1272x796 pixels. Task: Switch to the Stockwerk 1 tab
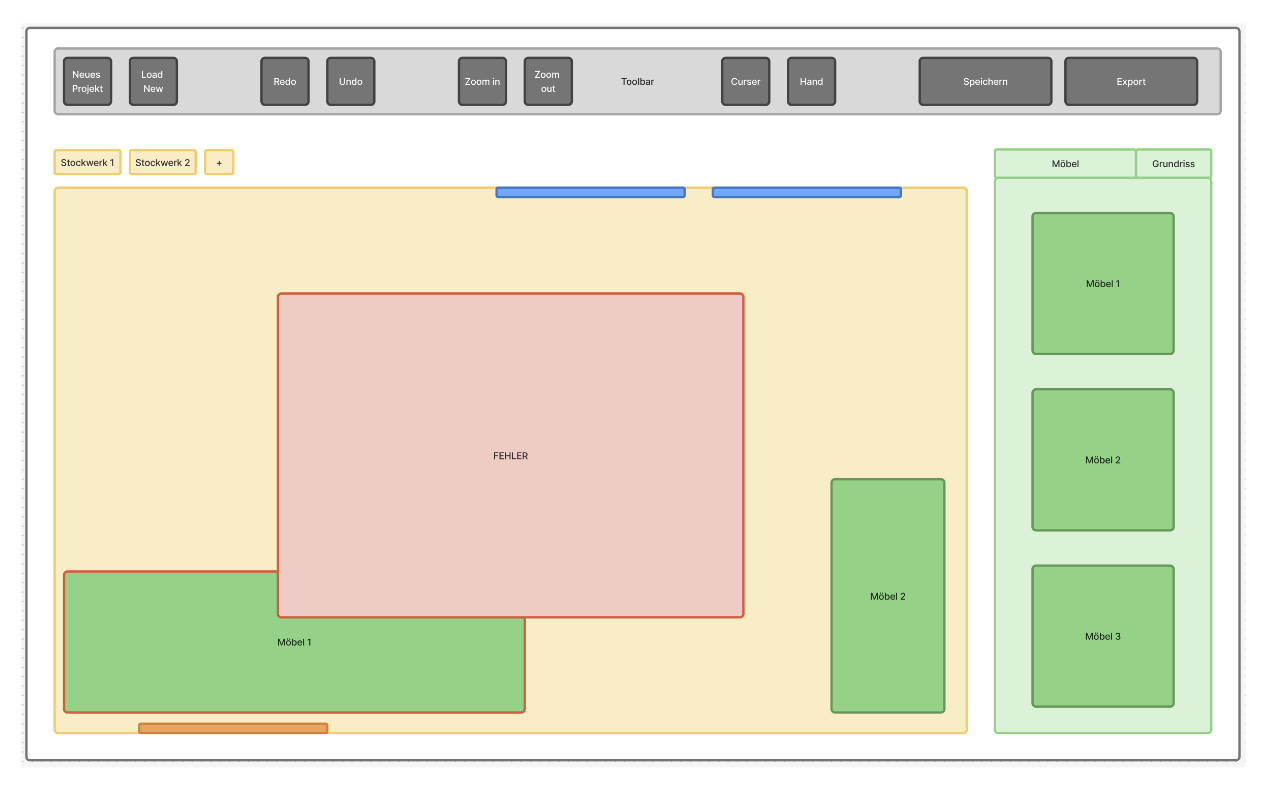88,162
